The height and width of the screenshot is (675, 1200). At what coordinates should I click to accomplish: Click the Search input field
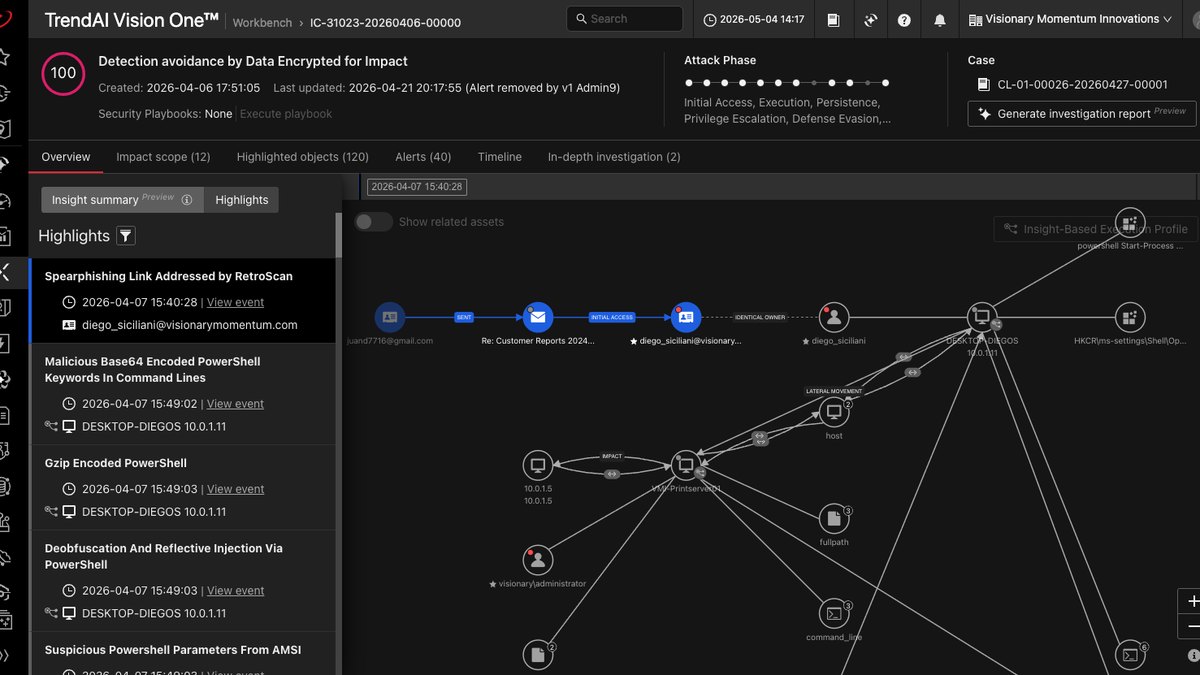(625, 19)
